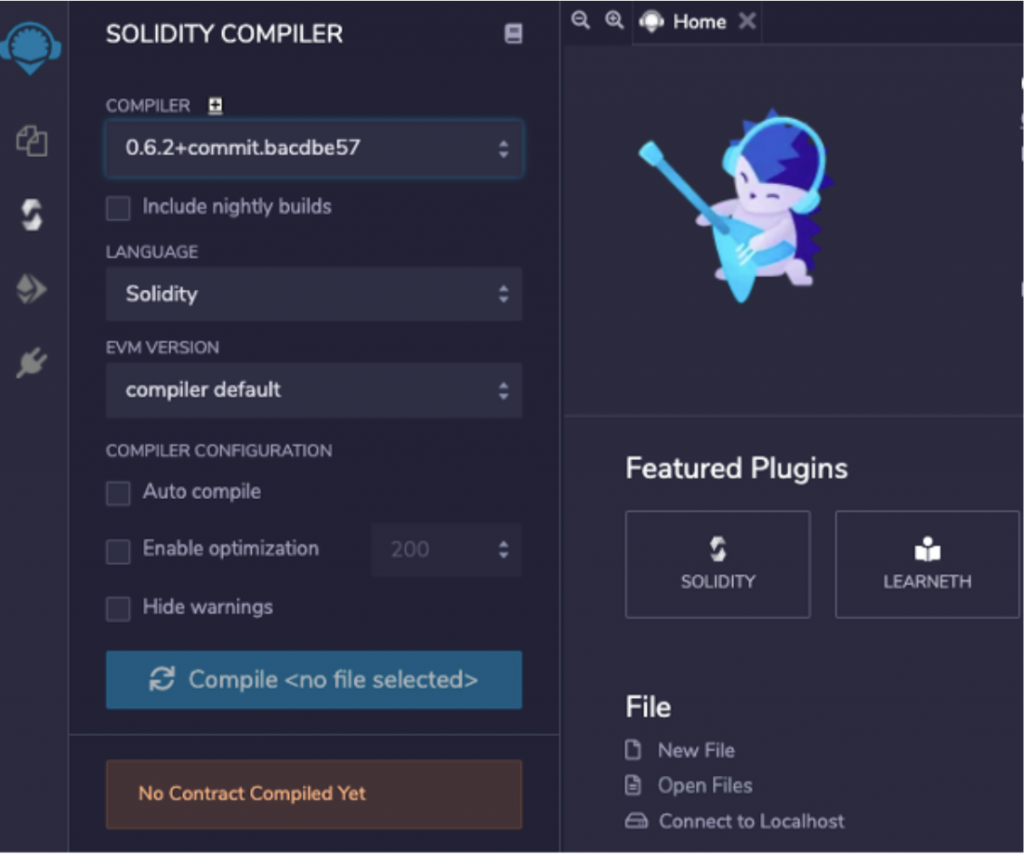
Task: Switch to the Home tab
Action: tap(698, 22)
